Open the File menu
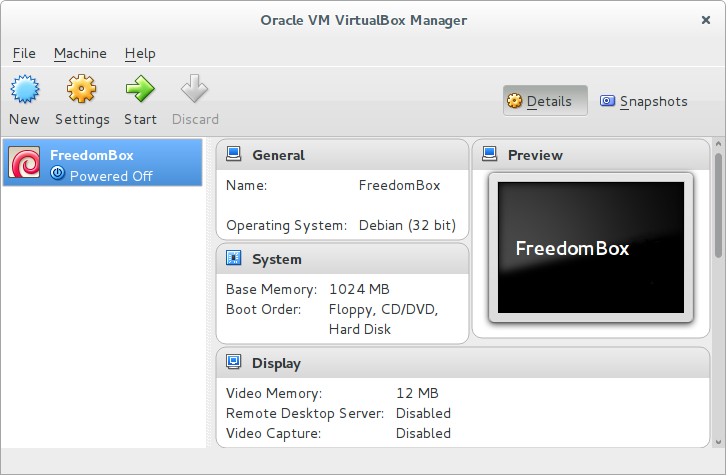 pyautogui.click(x=24, y=54)
